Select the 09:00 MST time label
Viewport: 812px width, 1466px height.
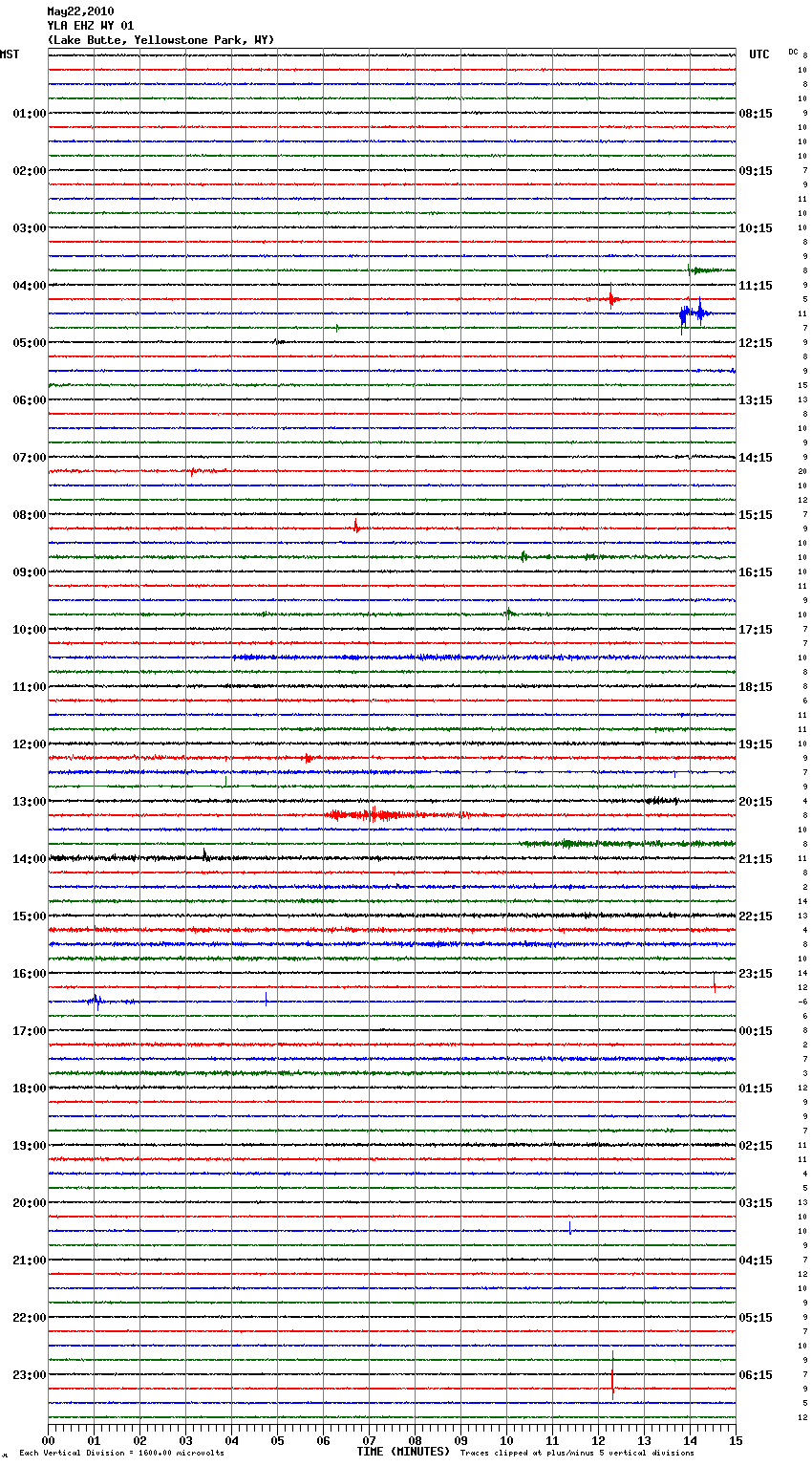(30, 572)
